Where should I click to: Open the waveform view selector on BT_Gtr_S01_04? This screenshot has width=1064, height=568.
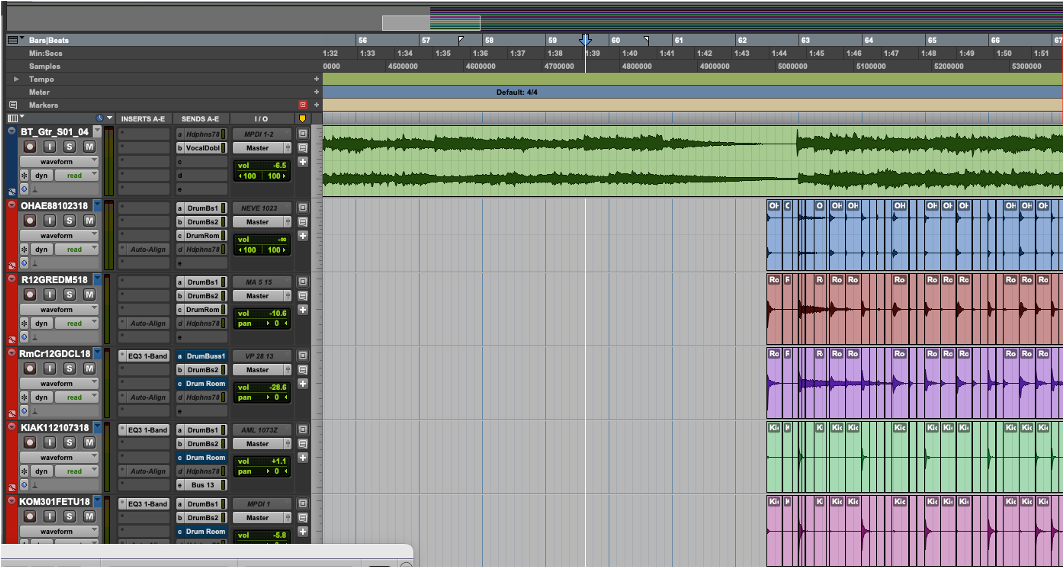click(x=59, y=162)
